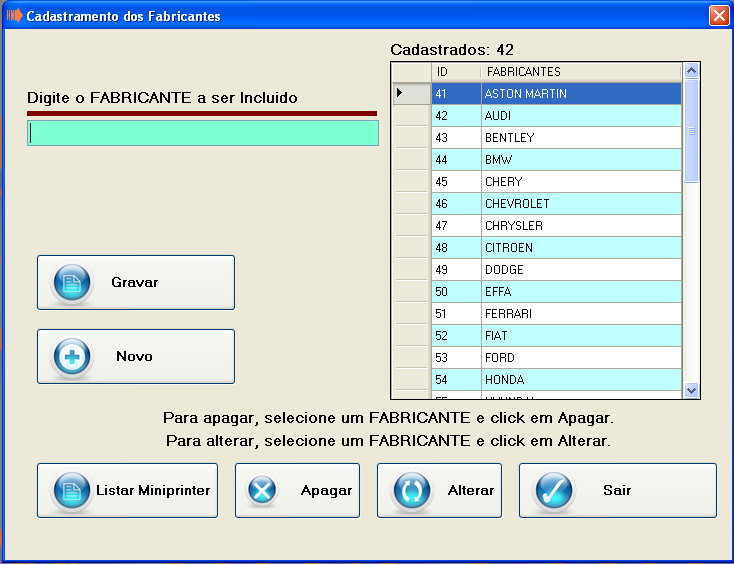Viewport: 734px width, 564px height.
Task: Click the X icon on Apagar
Action: pyautogui.click(x=262, y=491)
